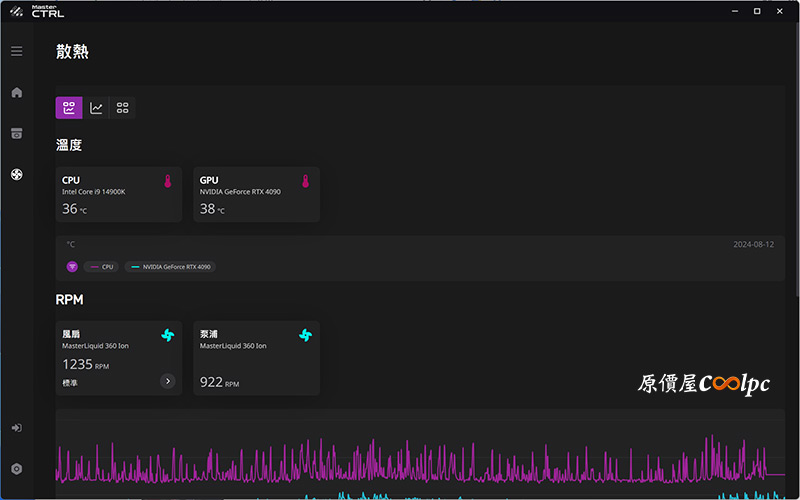Toggle the CPU legend series
800x500 pixels.
click(101, 267)
